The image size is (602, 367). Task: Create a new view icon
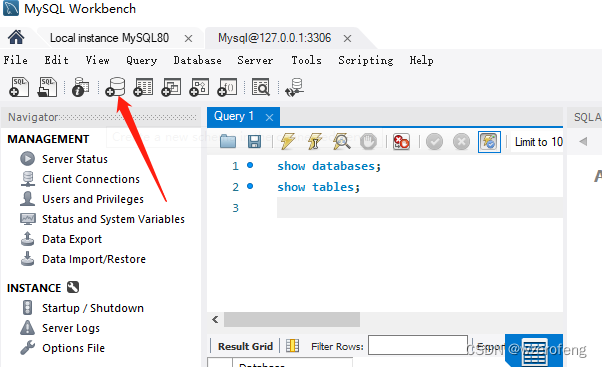171,87
